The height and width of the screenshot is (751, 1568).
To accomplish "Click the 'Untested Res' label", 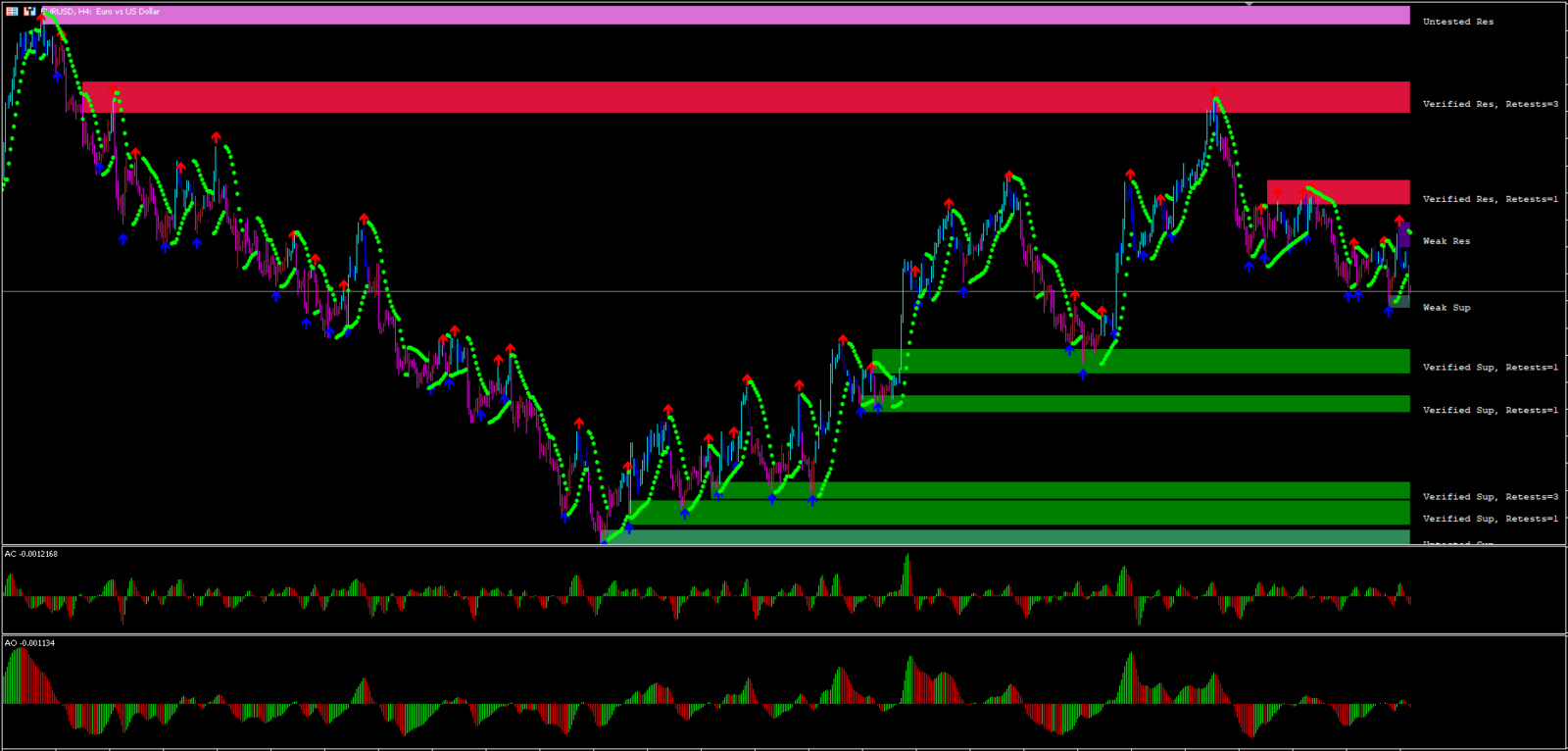I will coord(1458,22).
